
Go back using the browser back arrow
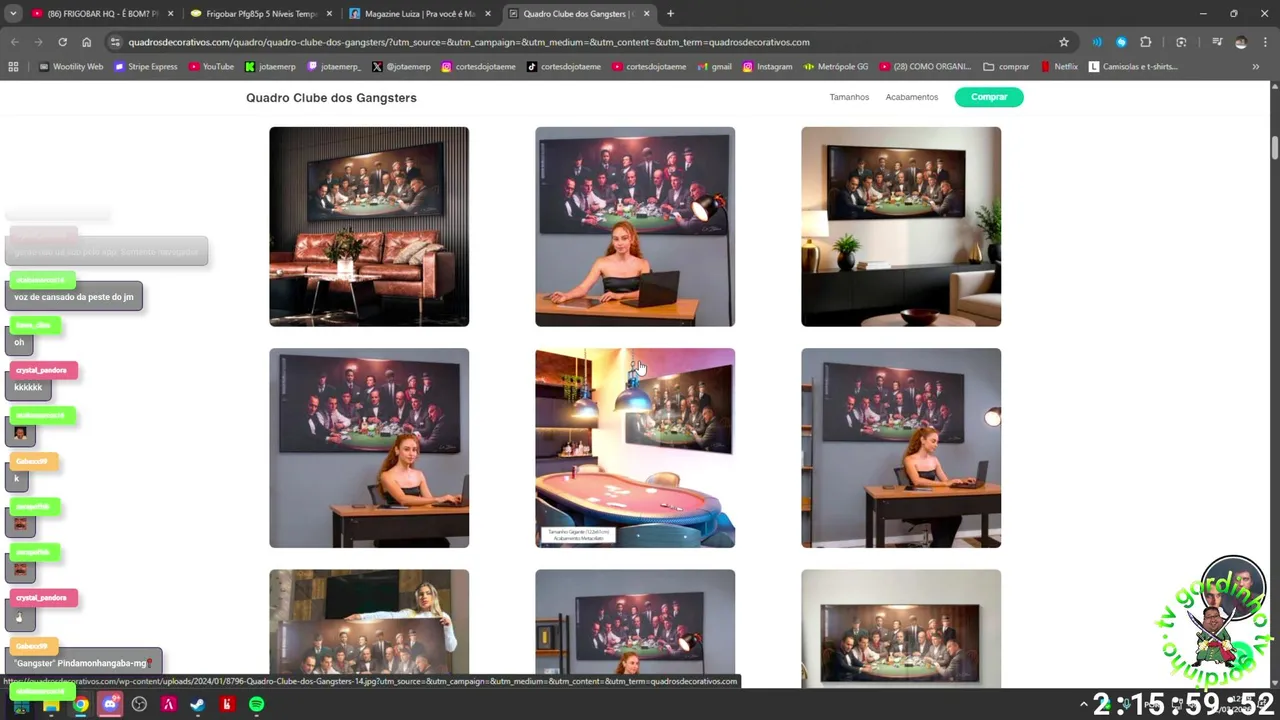[14, 42]
